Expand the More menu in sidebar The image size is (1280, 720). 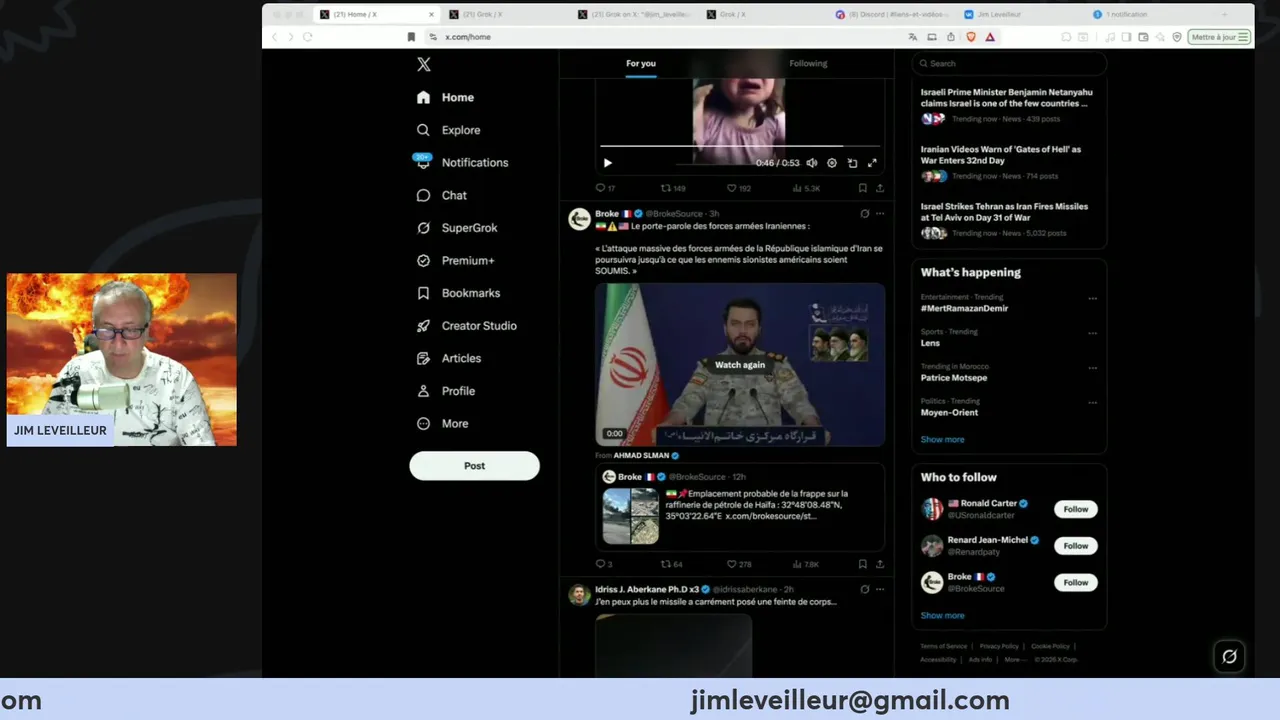pos(443,423)
